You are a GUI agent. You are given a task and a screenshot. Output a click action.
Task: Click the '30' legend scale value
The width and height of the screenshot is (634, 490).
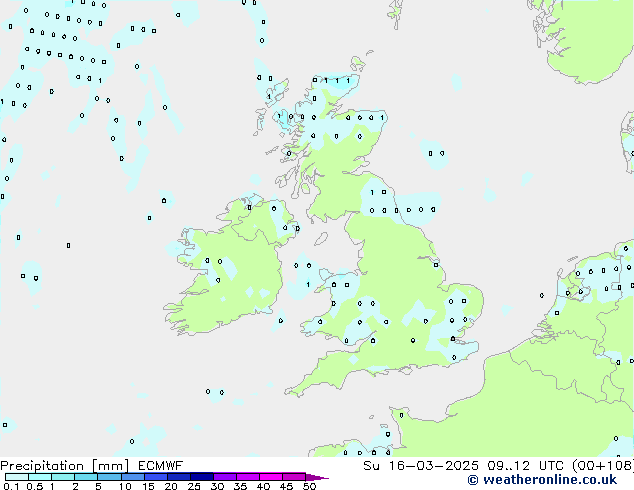(217, 486)
